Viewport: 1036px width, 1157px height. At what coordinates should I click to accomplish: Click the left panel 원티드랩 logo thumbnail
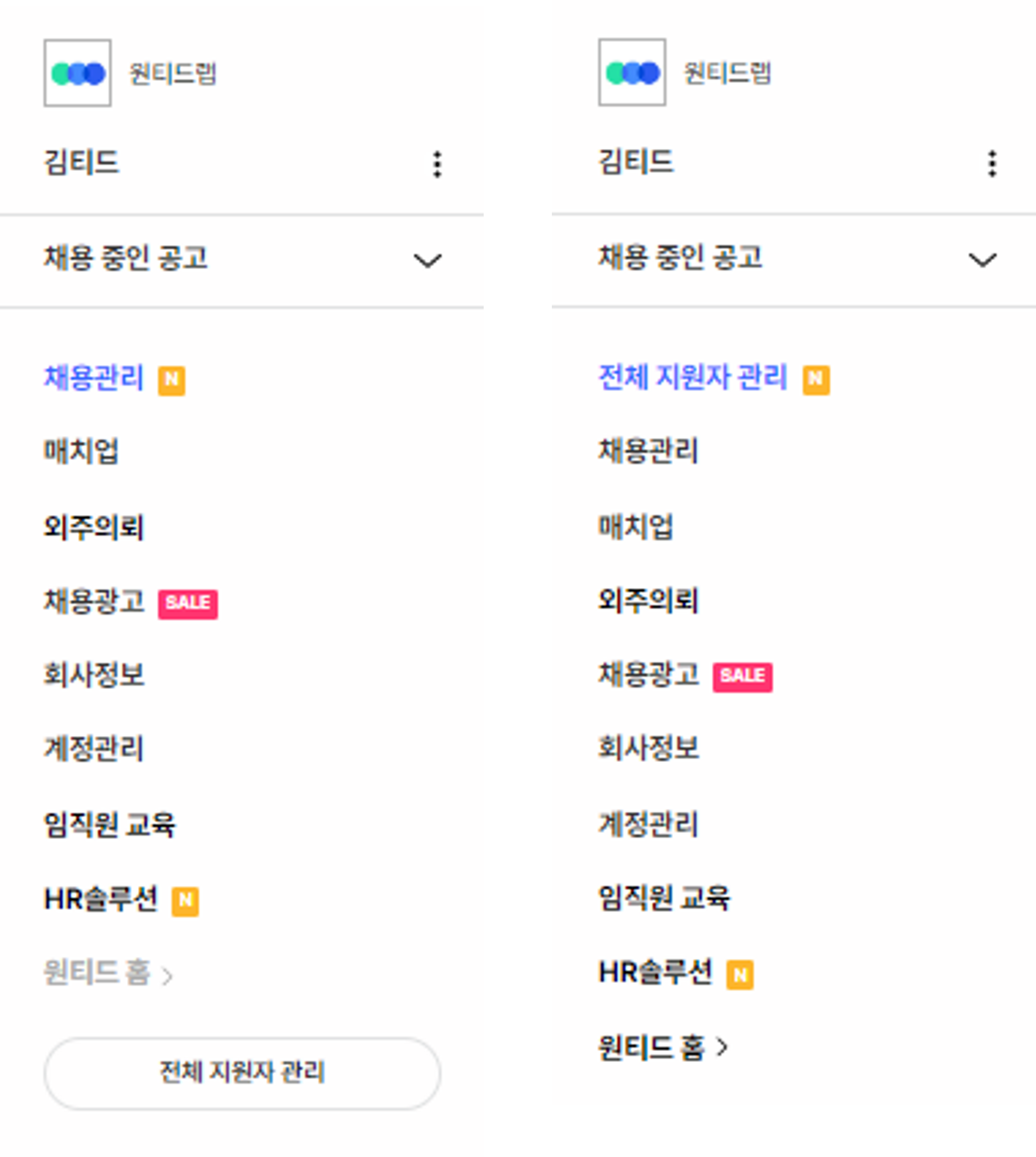click(x=77, y=73)
